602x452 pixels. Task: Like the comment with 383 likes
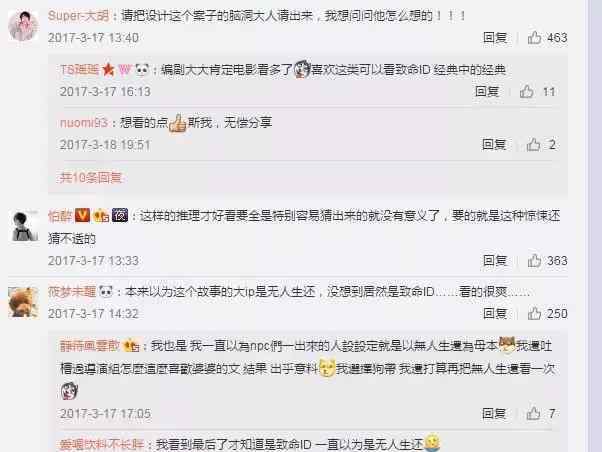[534, 260]
